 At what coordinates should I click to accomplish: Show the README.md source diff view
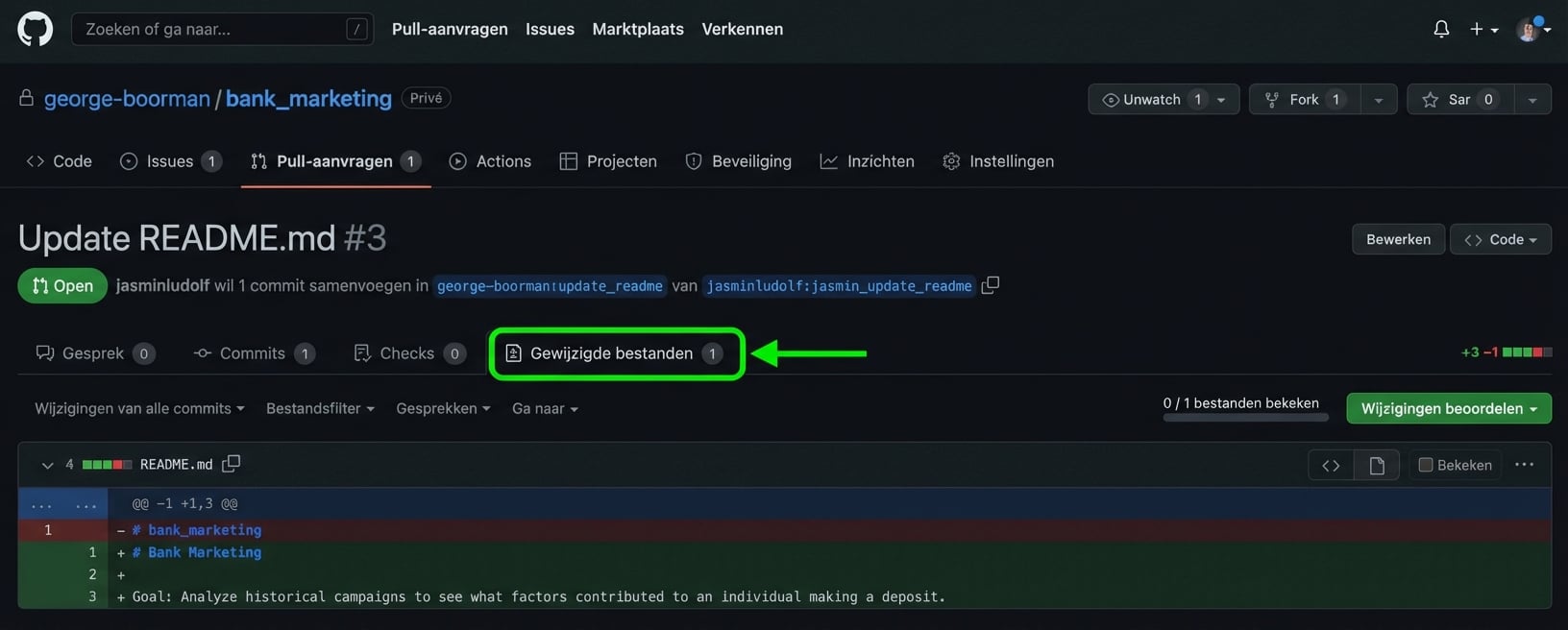tap(1331, 465)
